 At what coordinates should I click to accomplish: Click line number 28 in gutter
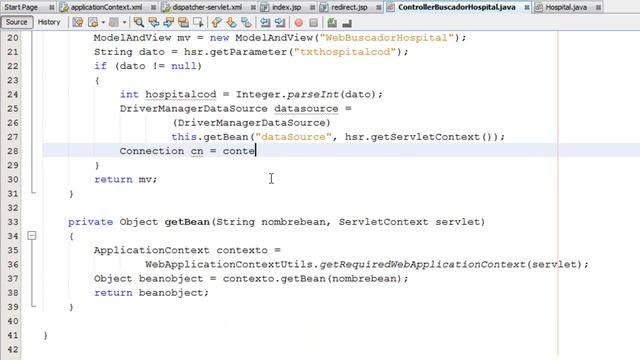pyautogui.click(x=13, y=151)
